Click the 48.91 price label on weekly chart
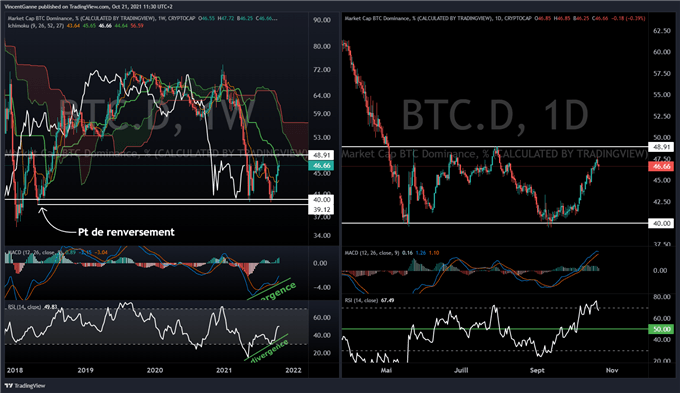The width and height of the screenshot is (680, 393). click(321, 155)
